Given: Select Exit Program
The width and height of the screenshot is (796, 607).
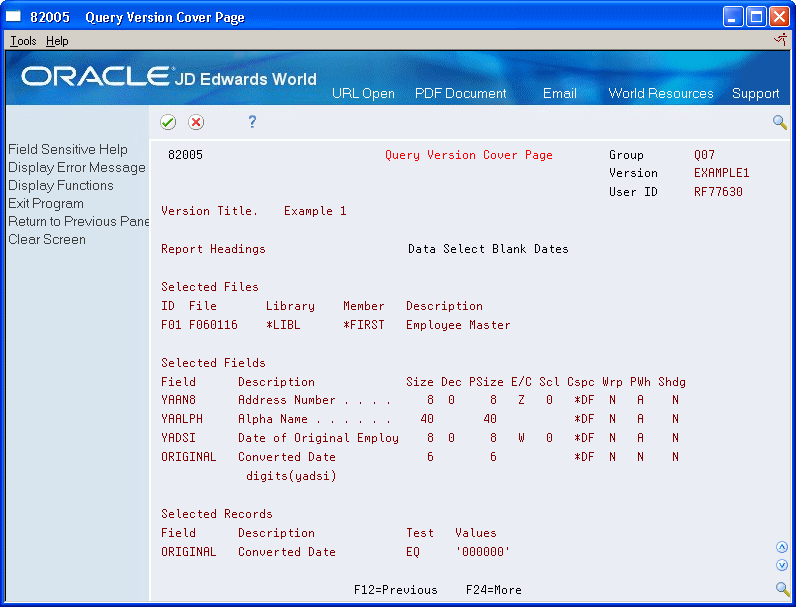Looking at the screenshot, I should [x=46, y=204].
